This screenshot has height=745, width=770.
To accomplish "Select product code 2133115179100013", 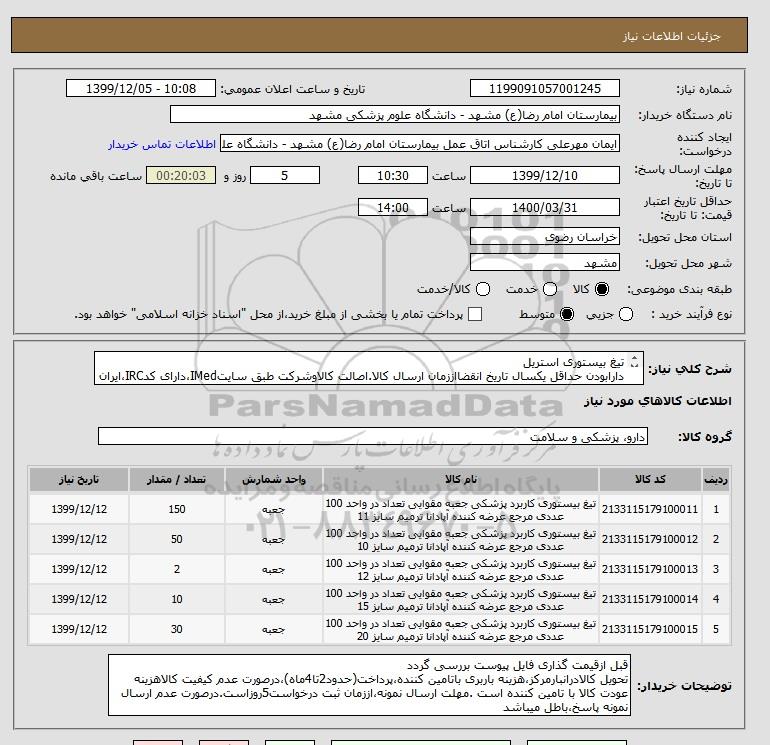I will coord(650,569).
